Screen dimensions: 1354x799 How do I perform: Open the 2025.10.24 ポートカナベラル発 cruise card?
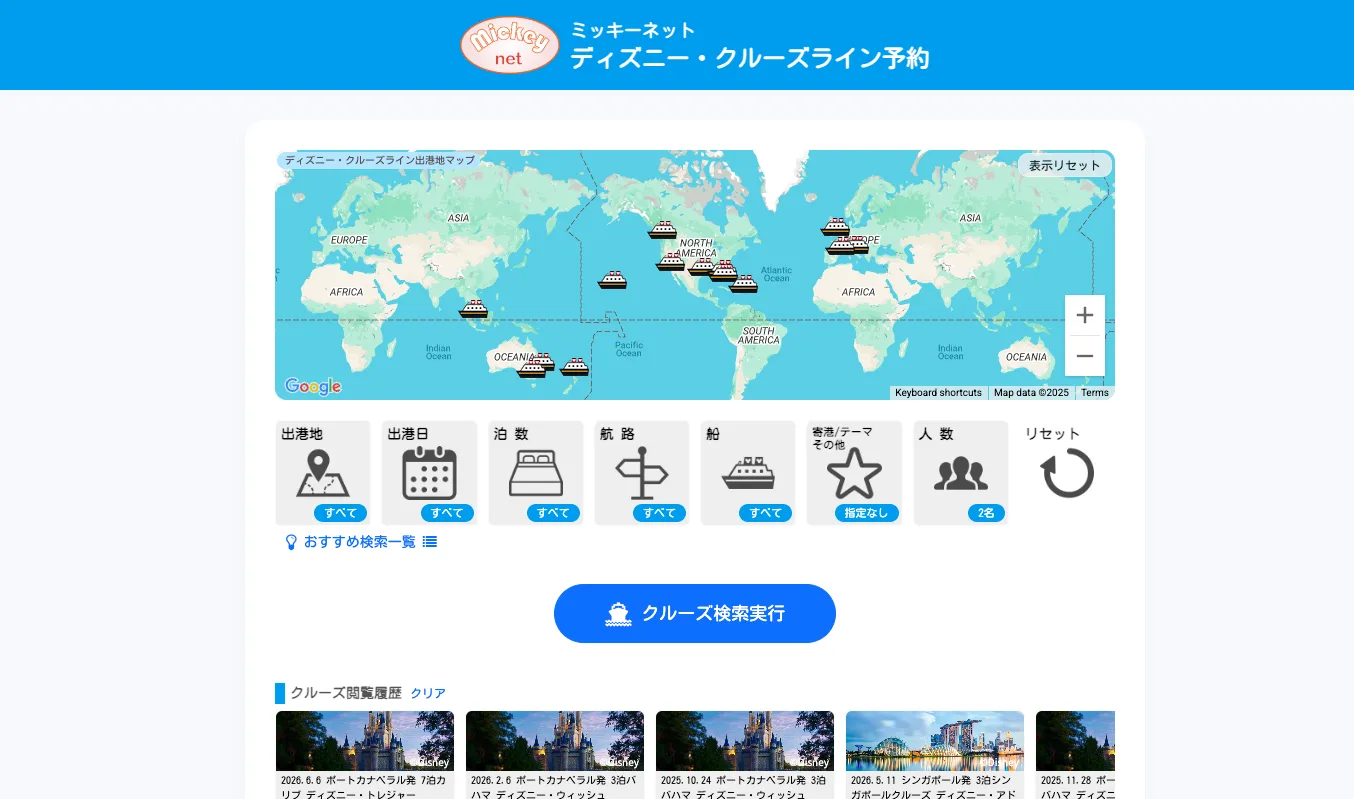745,755
